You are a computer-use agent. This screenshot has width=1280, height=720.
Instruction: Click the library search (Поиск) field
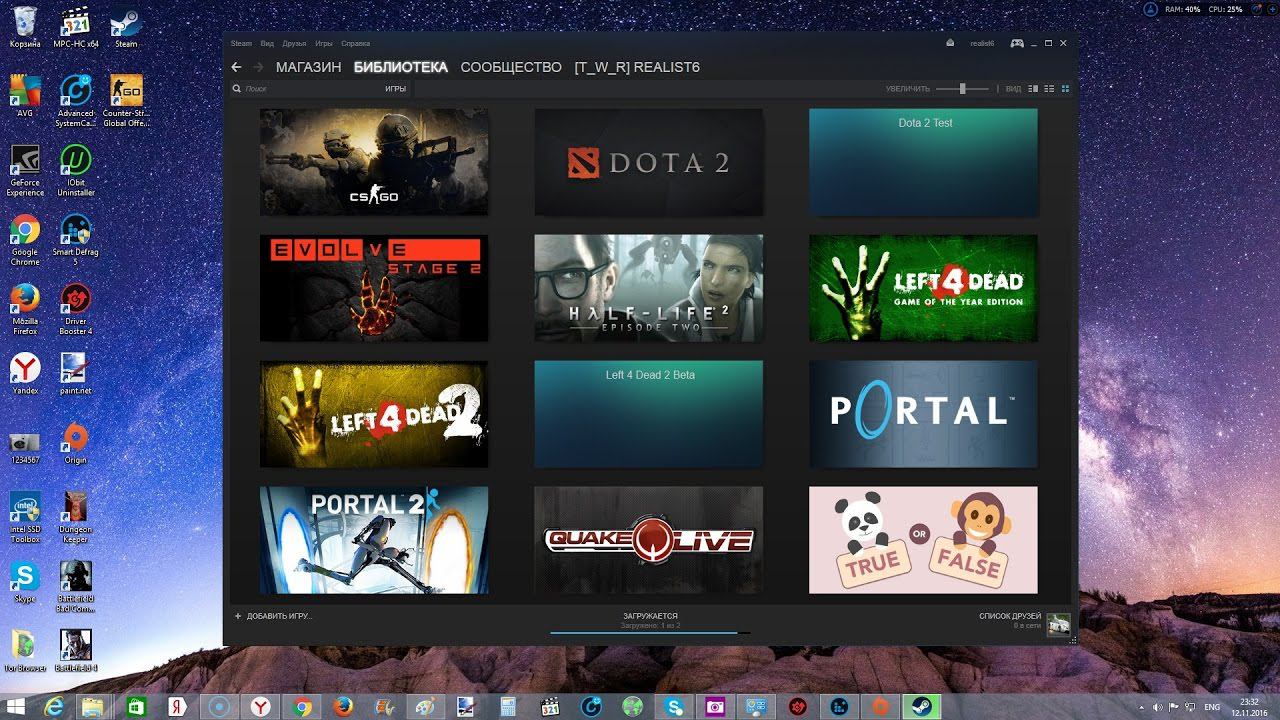[x=305, y=89]
